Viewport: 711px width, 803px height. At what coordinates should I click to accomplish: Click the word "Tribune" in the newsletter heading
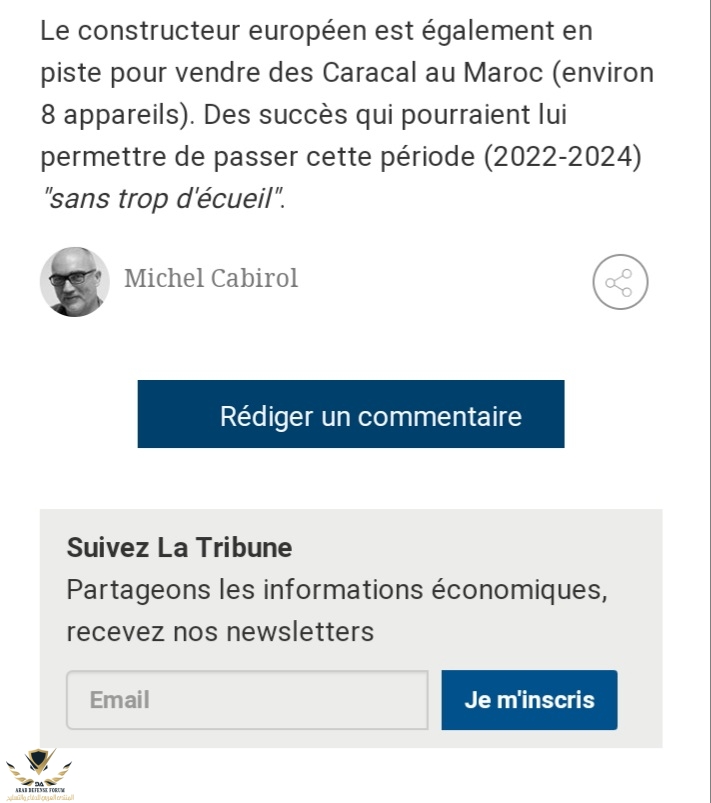249,547
